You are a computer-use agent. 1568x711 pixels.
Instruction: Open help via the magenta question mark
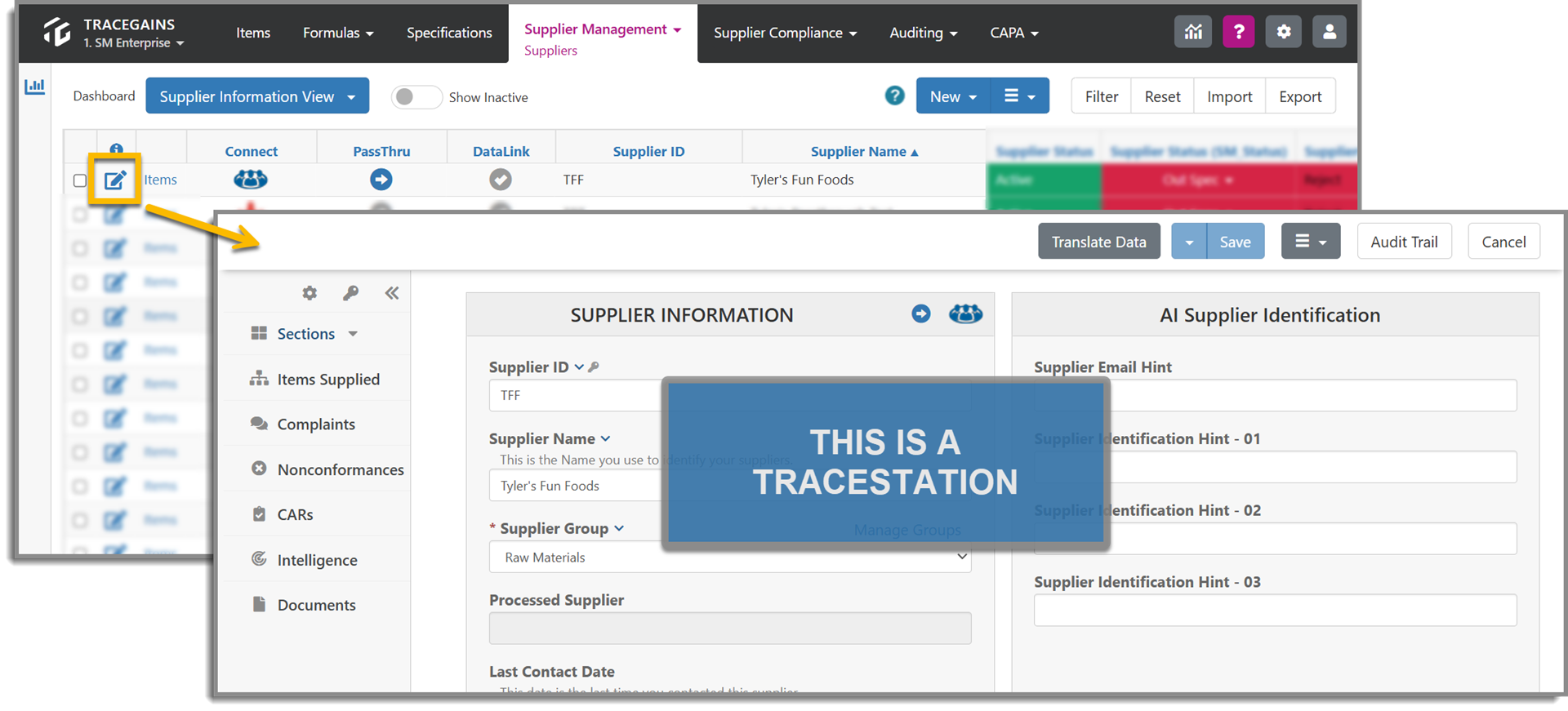1239,32
